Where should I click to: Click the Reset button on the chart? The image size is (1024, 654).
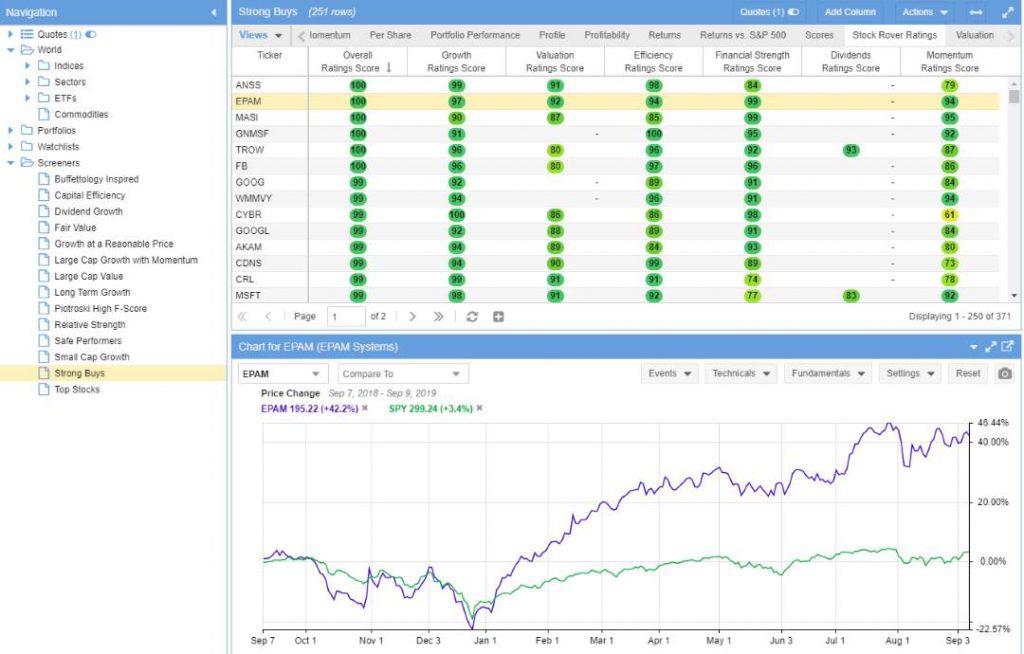pos(968,373)
